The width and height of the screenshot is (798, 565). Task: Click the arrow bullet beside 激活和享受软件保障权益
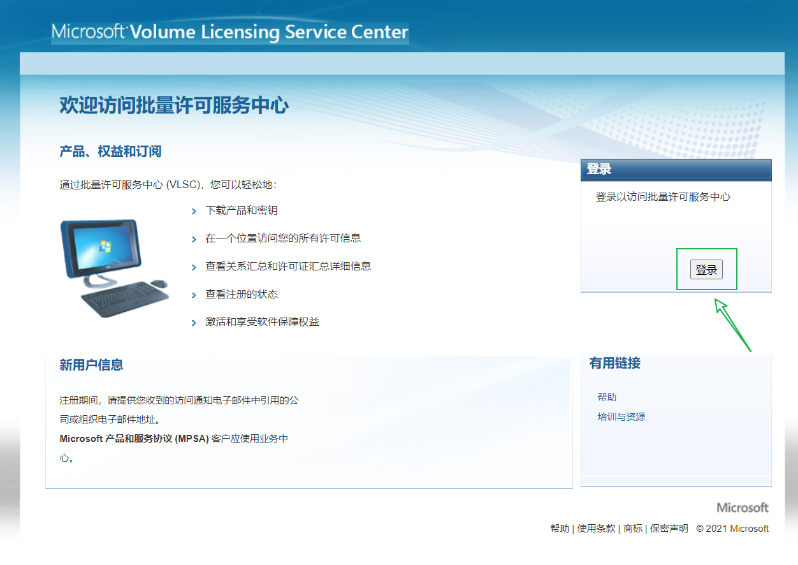194,323
